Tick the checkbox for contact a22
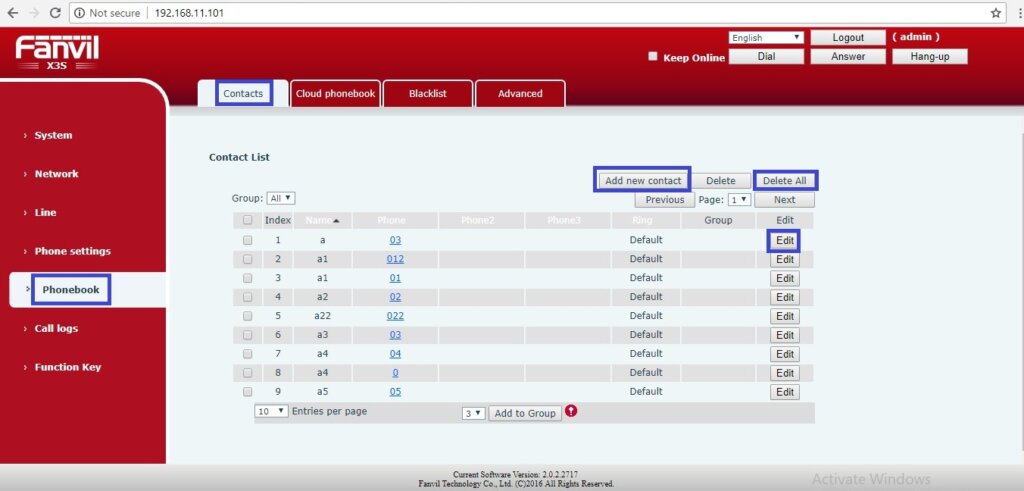 (x=247, y=316)
